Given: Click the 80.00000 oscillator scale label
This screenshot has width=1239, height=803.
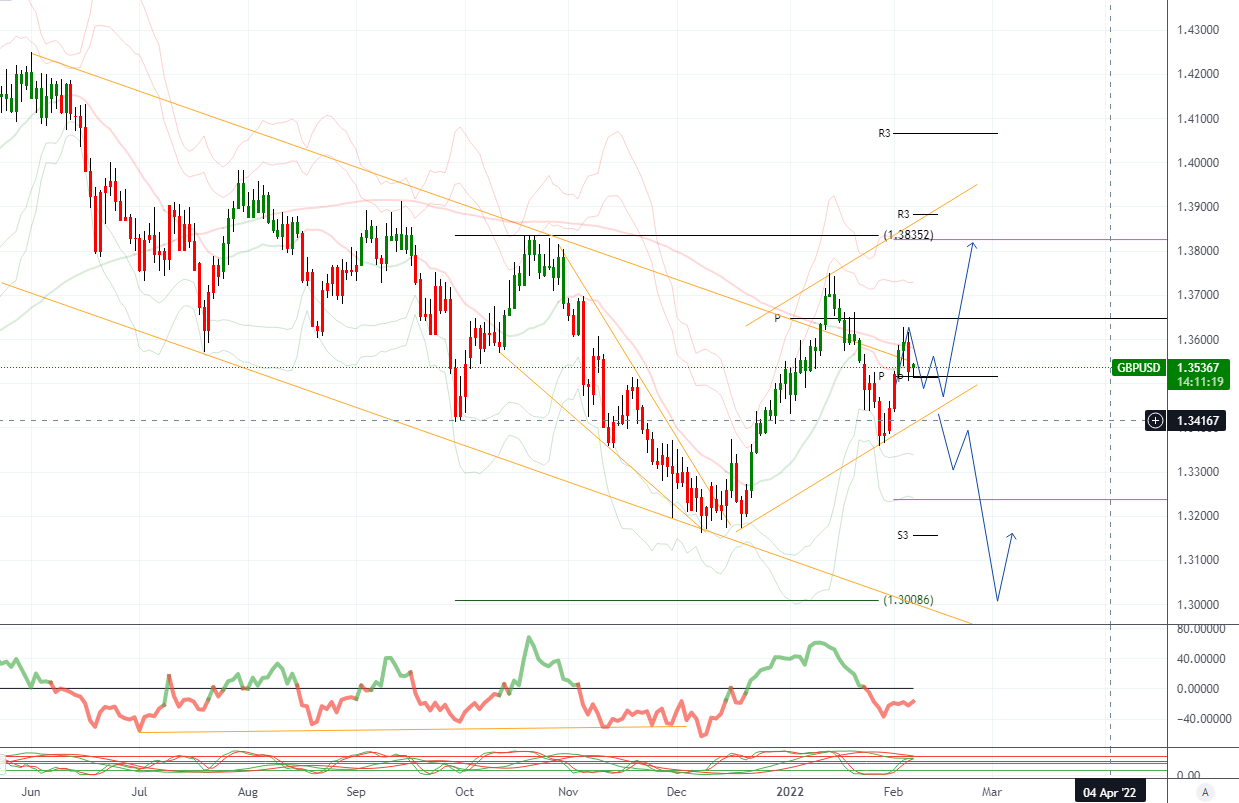Looking at the screenshot, I should [x=1199, y=629].
